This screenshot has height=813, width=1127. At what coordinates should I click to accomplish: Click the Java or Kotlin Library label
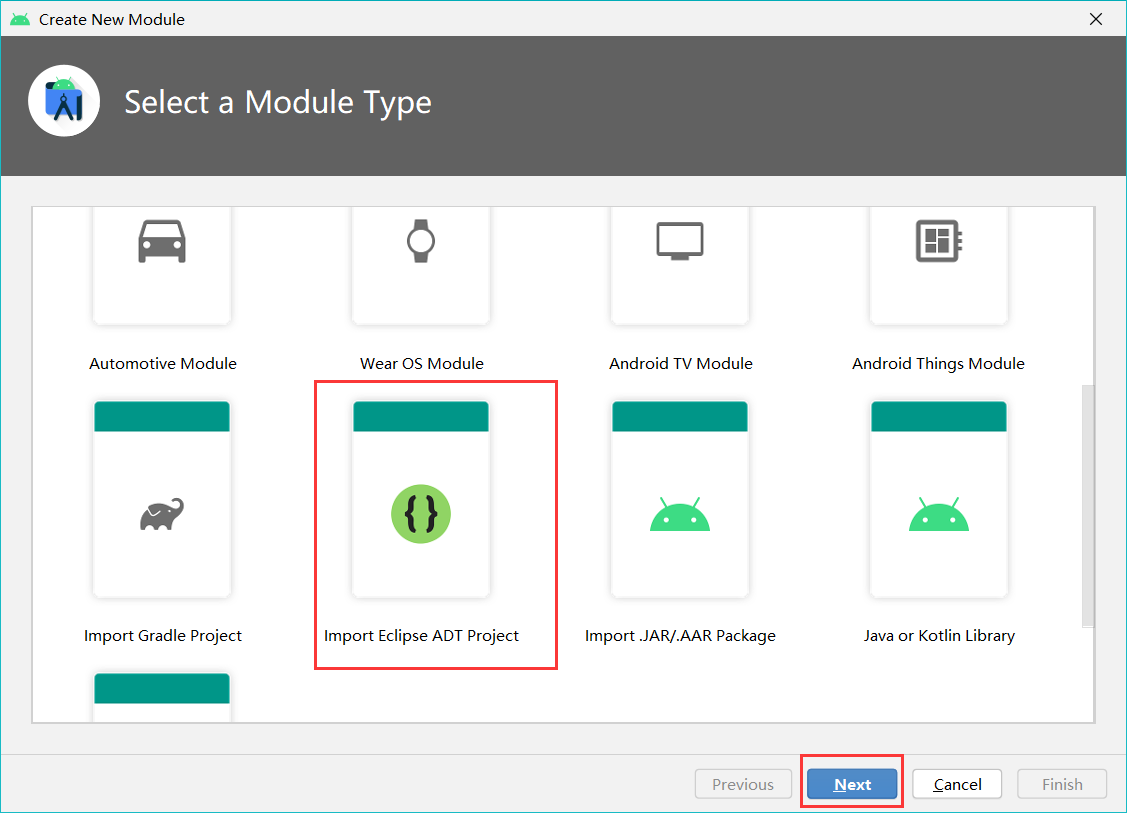point(939,635)
